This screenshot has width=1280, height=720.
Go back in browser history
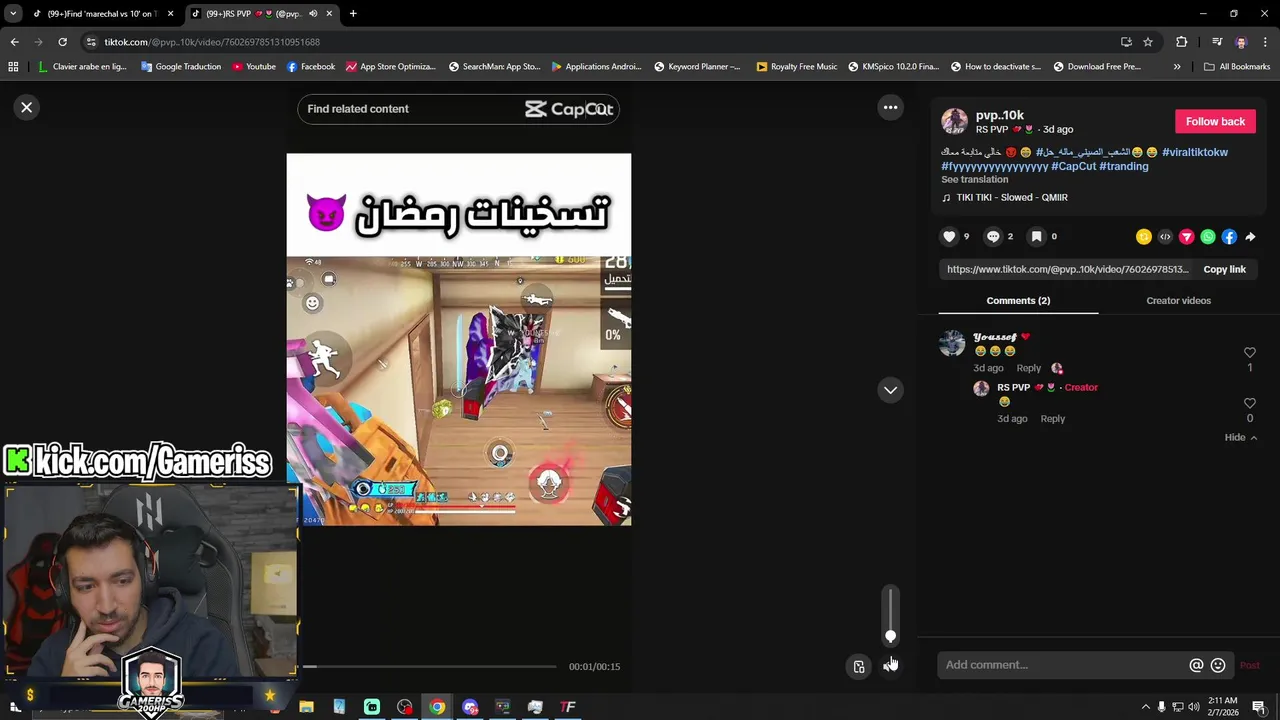pyautogui.click(x=14, y=42)
